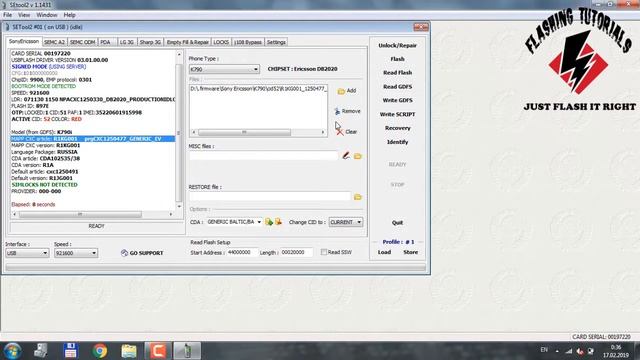The image size is (640, 360).
Task: Click the Length input field
Action: [296, 253]
